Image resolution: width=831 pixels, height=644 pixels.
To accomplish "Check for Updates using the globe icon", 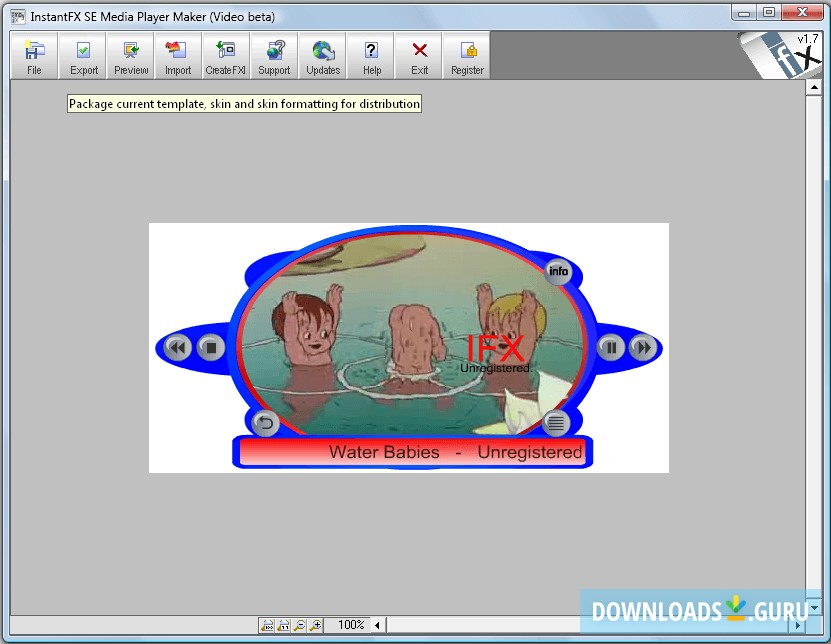I will tap(322, 55).
